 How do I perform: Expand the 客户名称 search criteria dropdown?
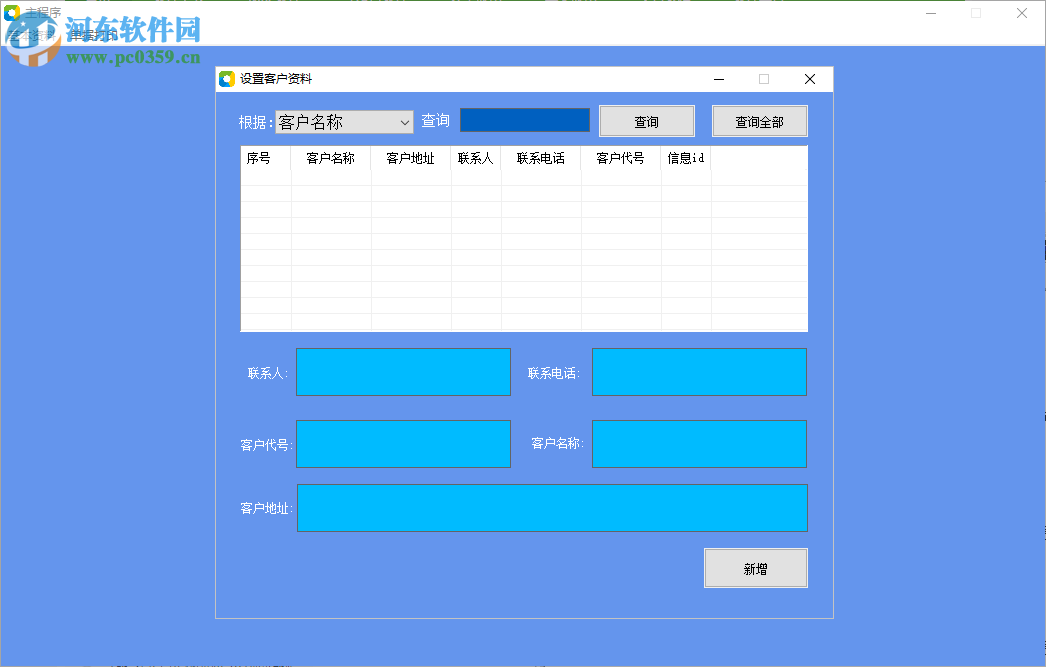(404, 120)
